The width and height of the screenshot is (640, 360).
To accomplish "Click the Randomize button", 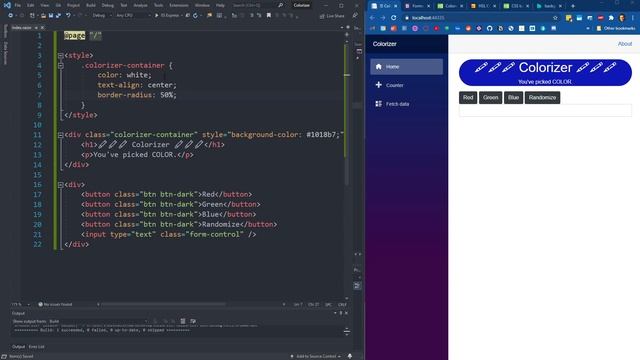I will tap(542, 98).
